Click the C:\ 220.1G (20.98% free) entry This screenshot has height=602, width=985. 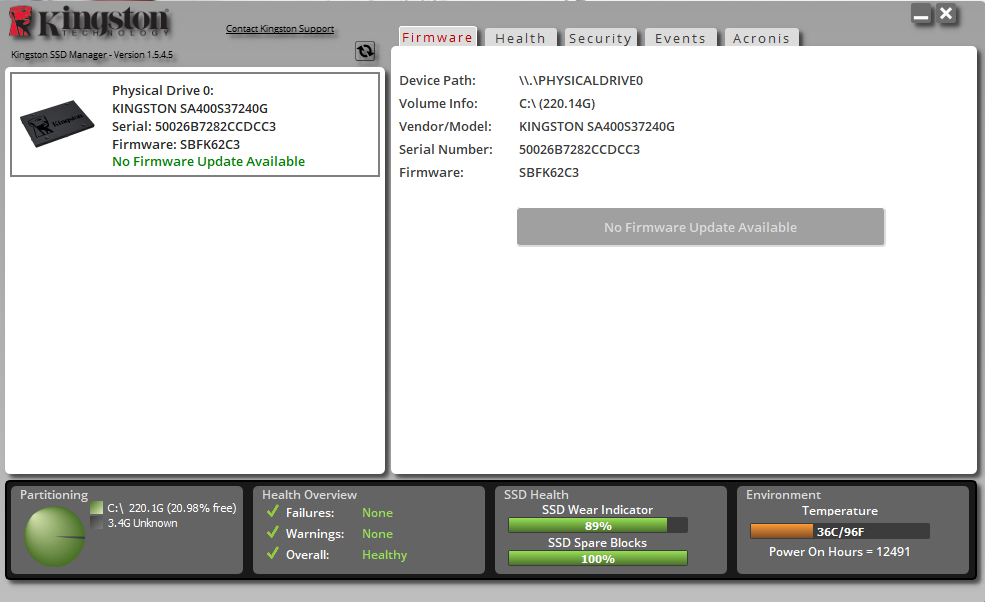[x=171, y=508]
